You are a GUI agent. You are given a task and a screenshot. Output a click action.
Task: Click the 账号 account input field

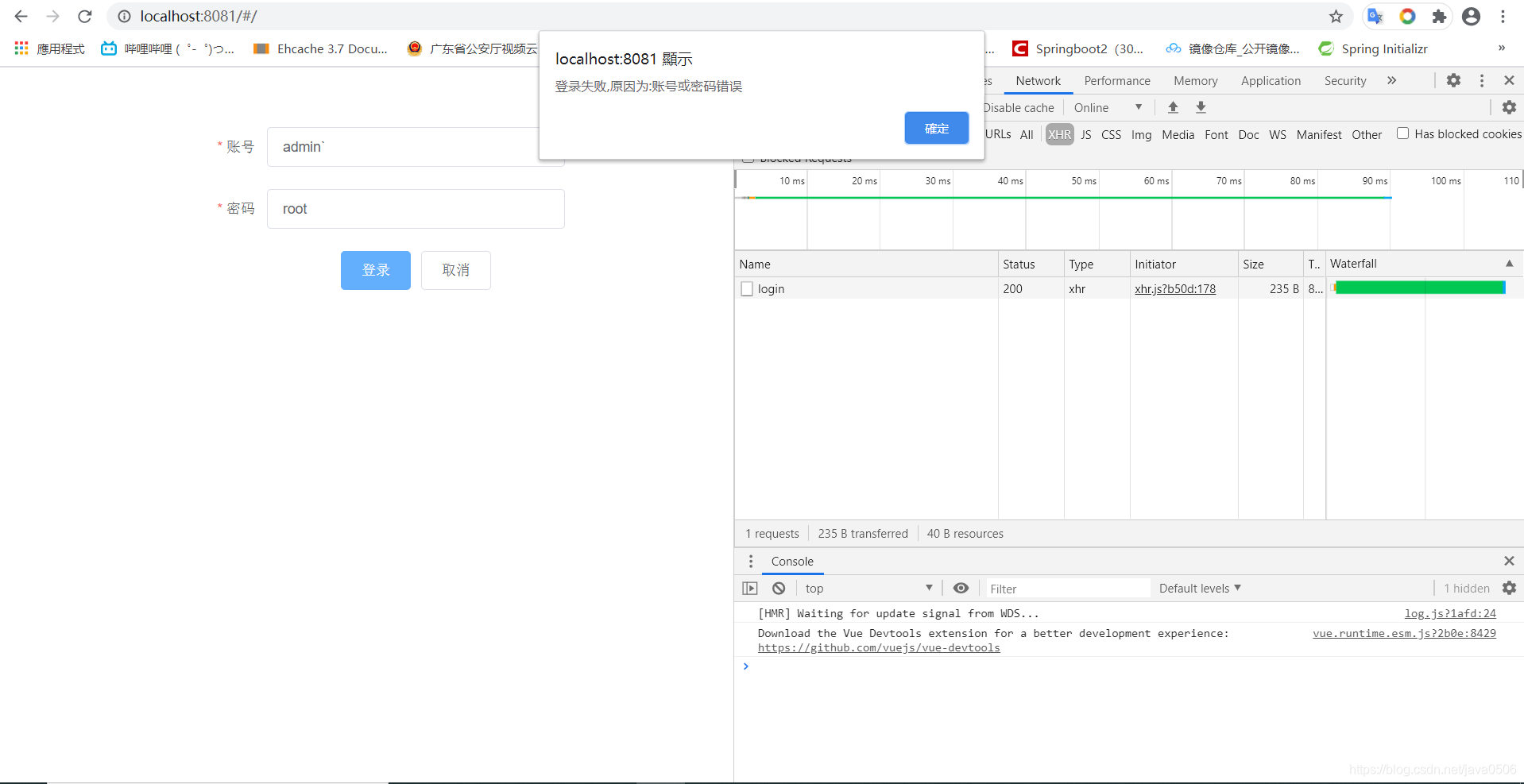coord(416,147)
